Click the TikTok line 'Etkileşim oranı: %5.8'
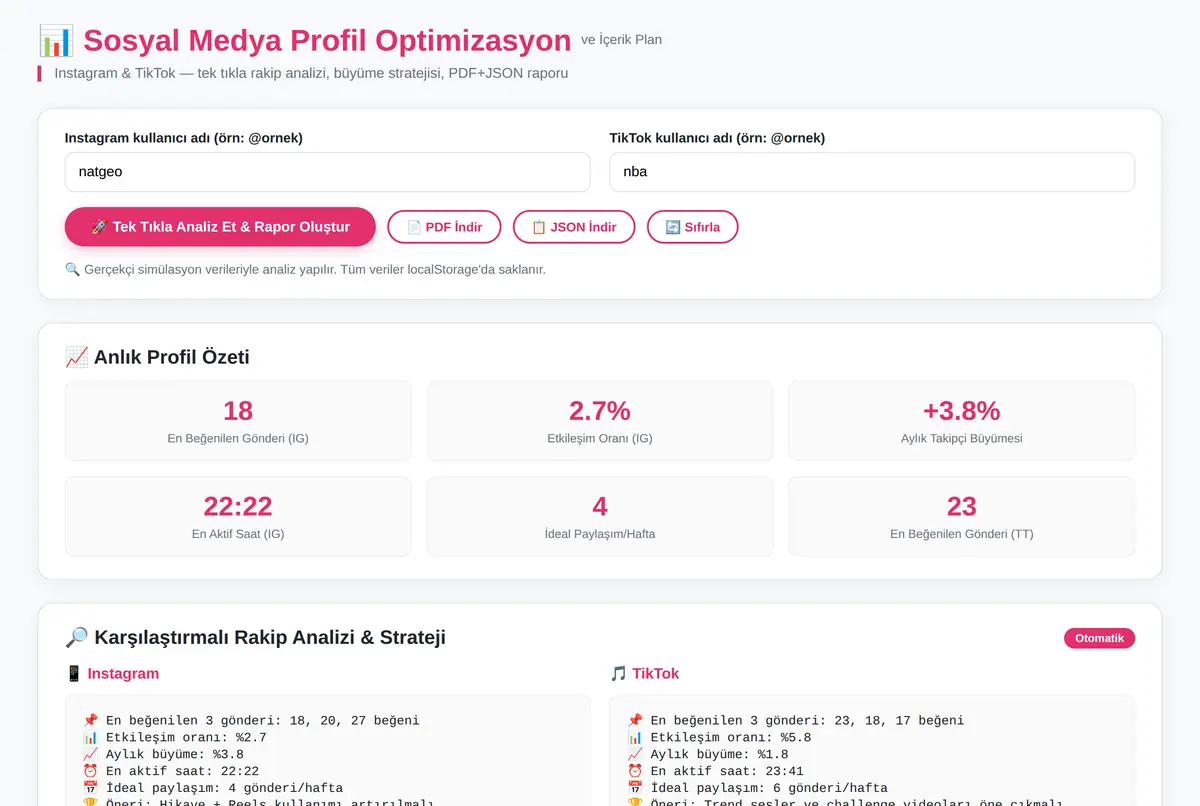 (x=720, y=737)
